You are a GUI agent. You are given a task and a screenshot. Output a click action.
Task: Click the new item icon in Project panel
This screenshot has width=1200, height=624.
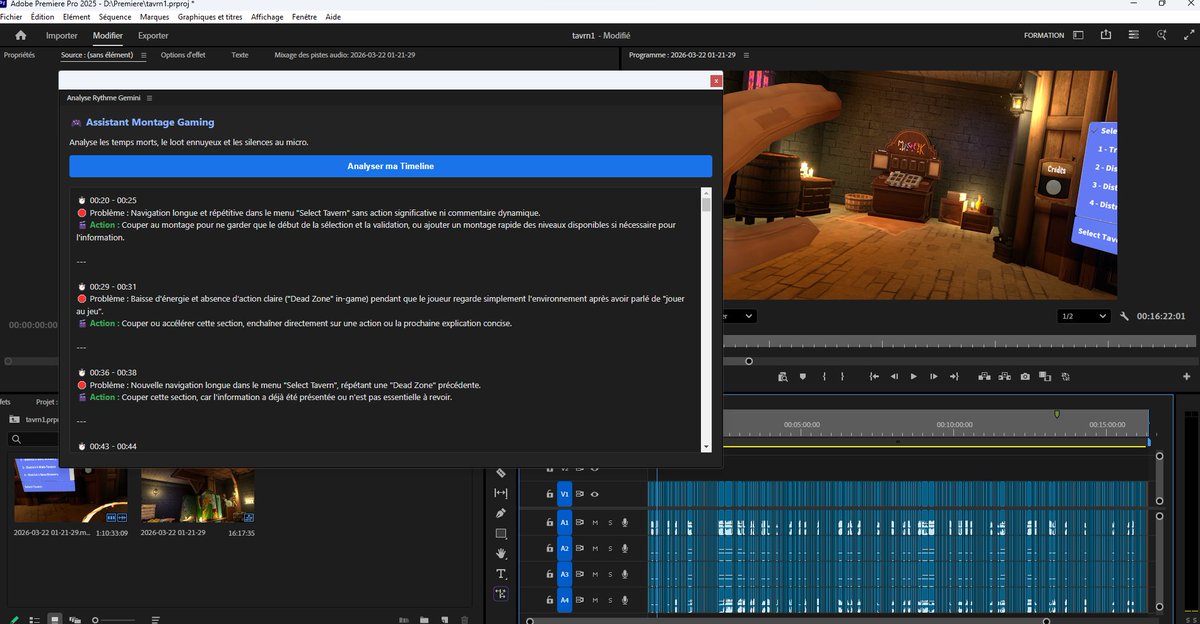pos(445,620)
